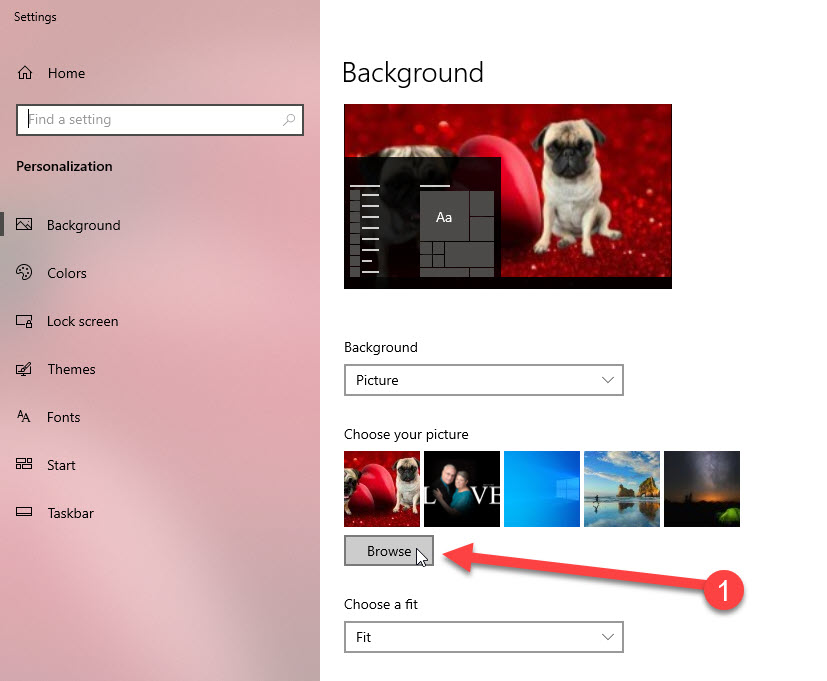Switch to the Themes section
Image resolution: width=827 pixels, height=681 pixels.
(71, 369)
